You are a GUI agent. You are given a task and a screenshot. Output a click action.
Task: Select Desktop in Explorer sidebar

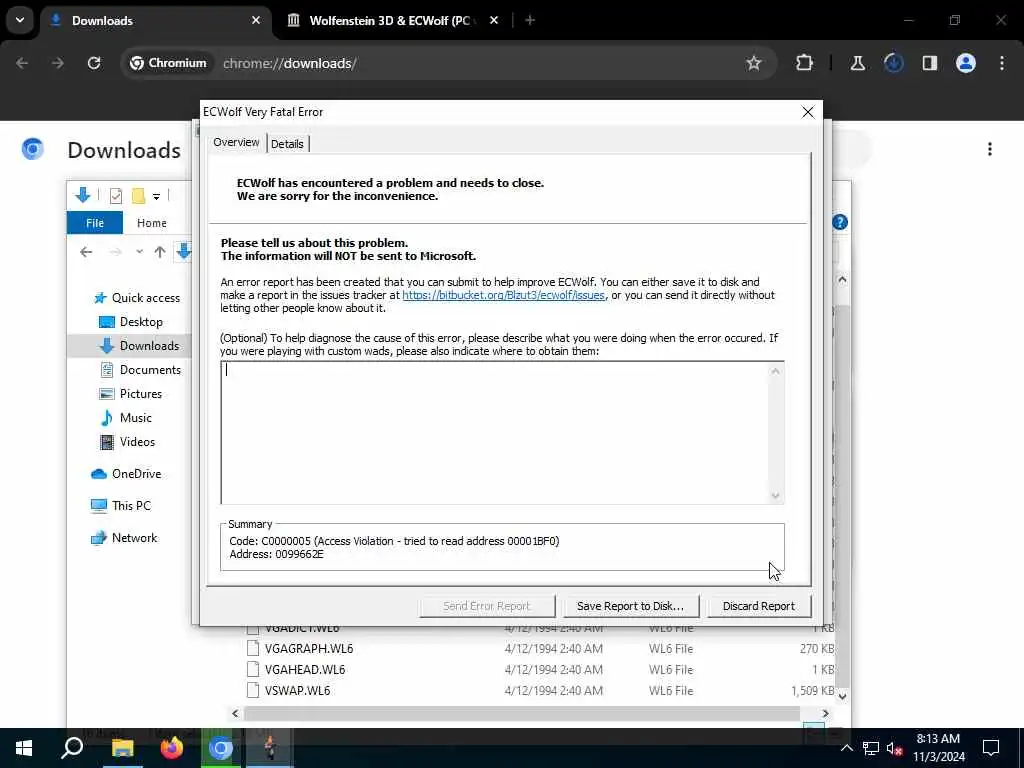[131, 322]
